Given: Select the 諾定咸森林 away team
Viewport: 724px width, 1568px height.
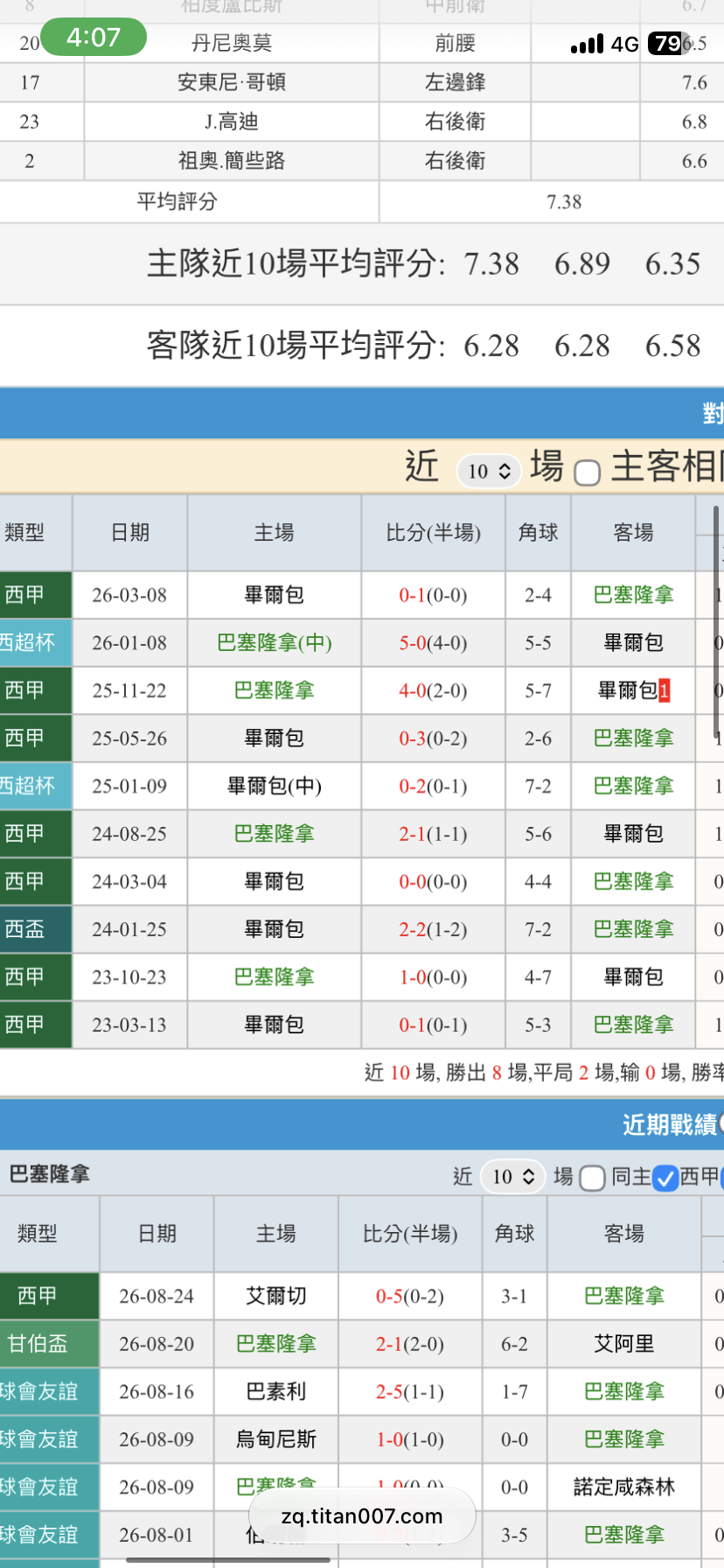Looking at the screenshot, I should [624, 1487].
